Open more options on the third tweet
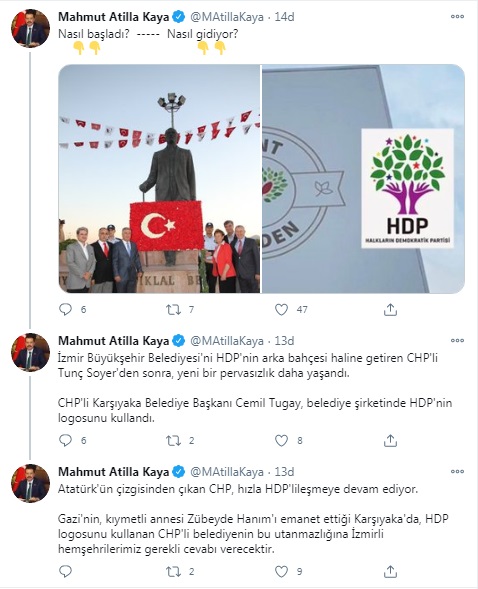478x589 pixels. coord(457,471)
